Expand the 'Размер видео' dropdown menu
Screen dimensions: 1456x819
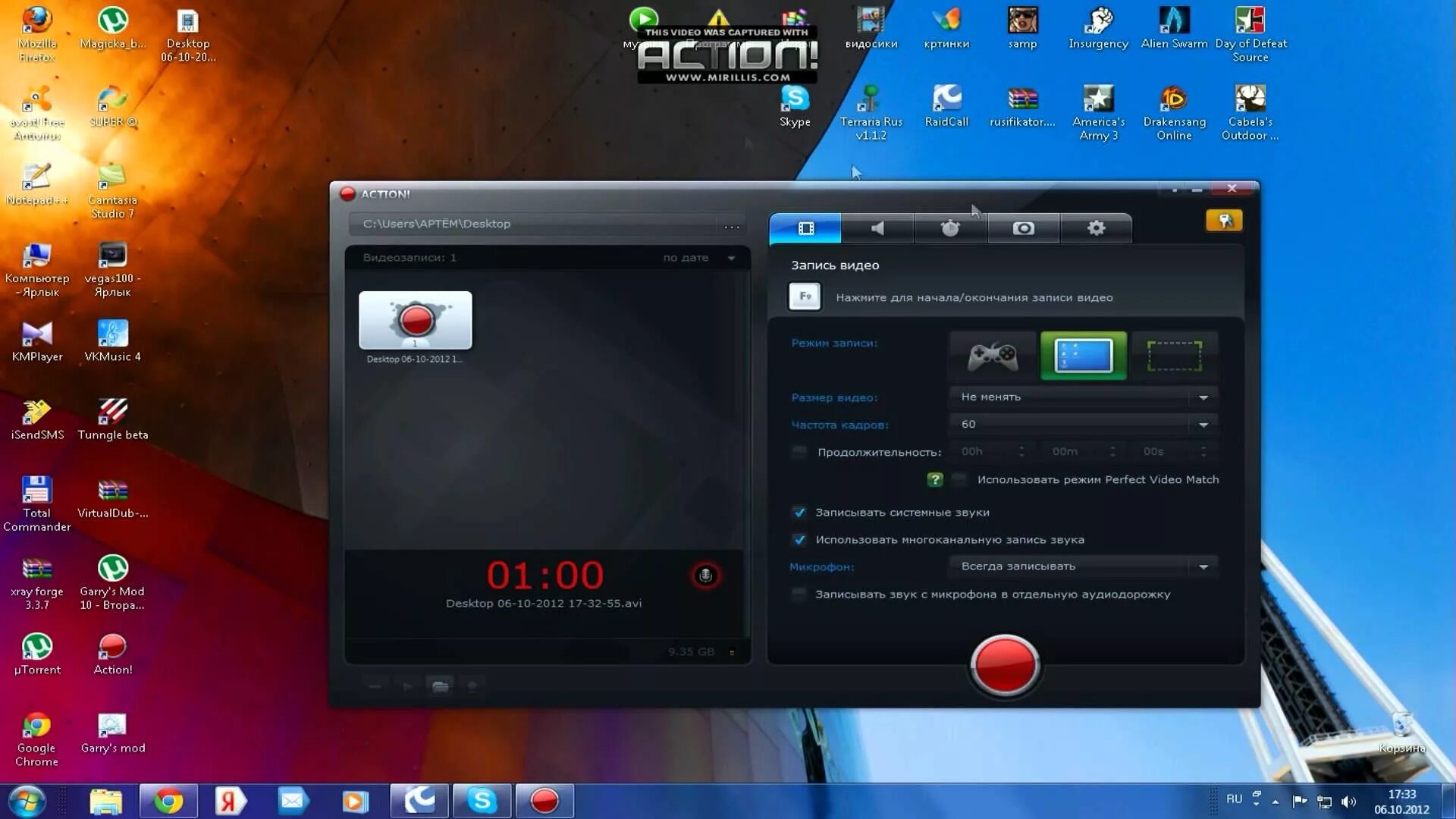click(x=1204, y=397)
